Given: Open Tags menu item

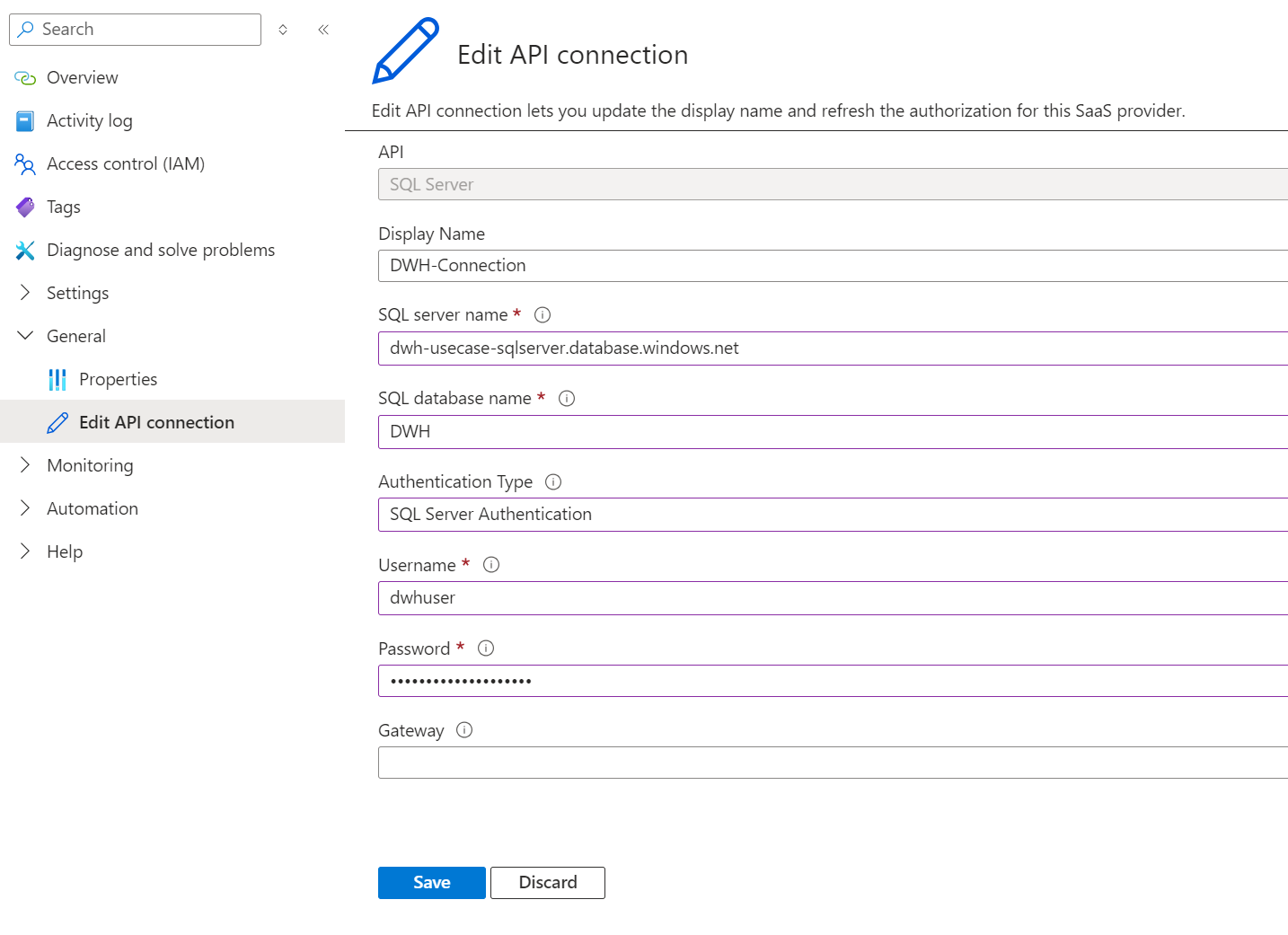Looking at the screenshot, I should coord(172,207).
